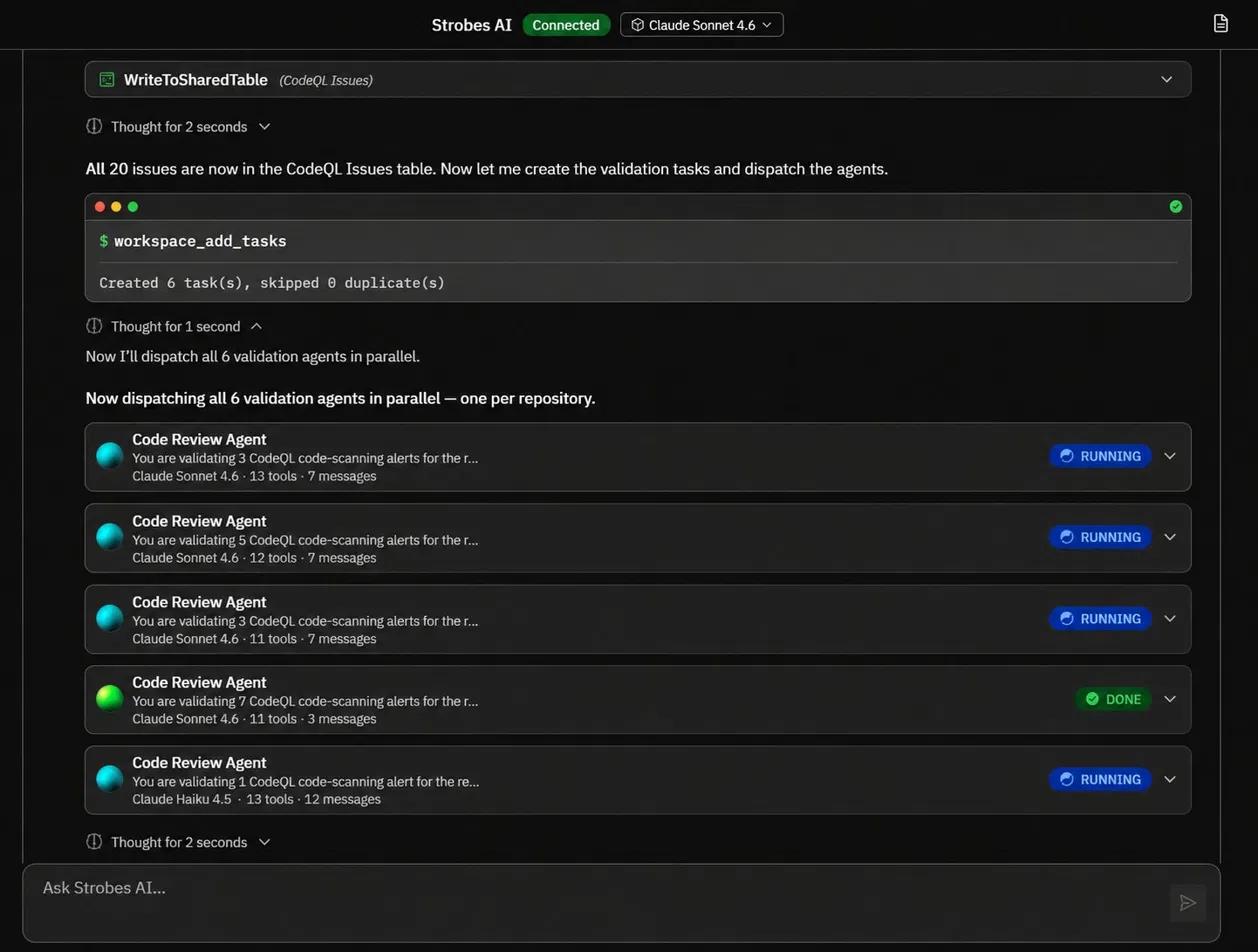Click the thought icon beside 'Thought for 1 second'

click(x=94, y=327)
